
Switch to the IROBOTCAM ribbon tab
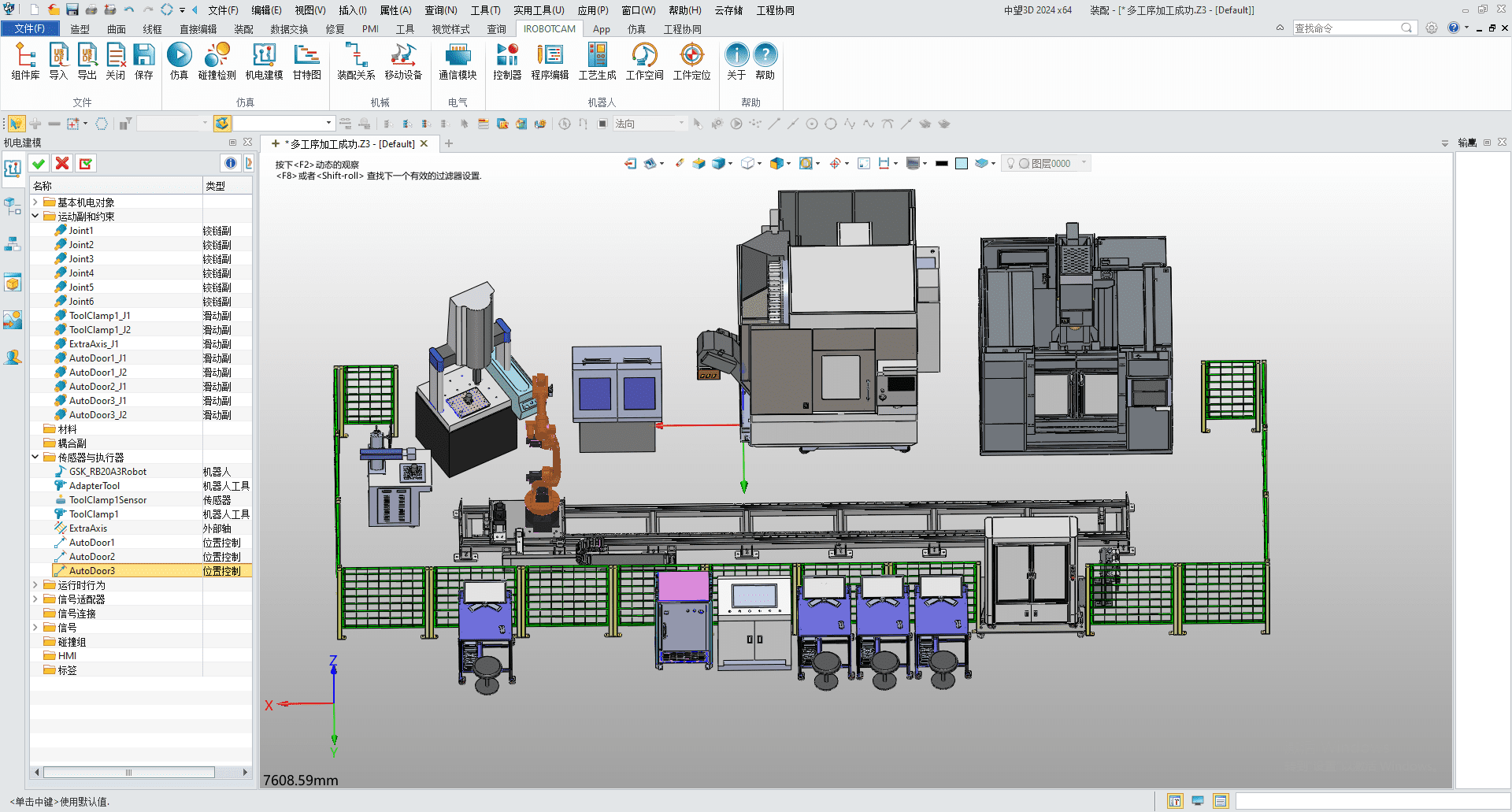click(x=549, y=29)
